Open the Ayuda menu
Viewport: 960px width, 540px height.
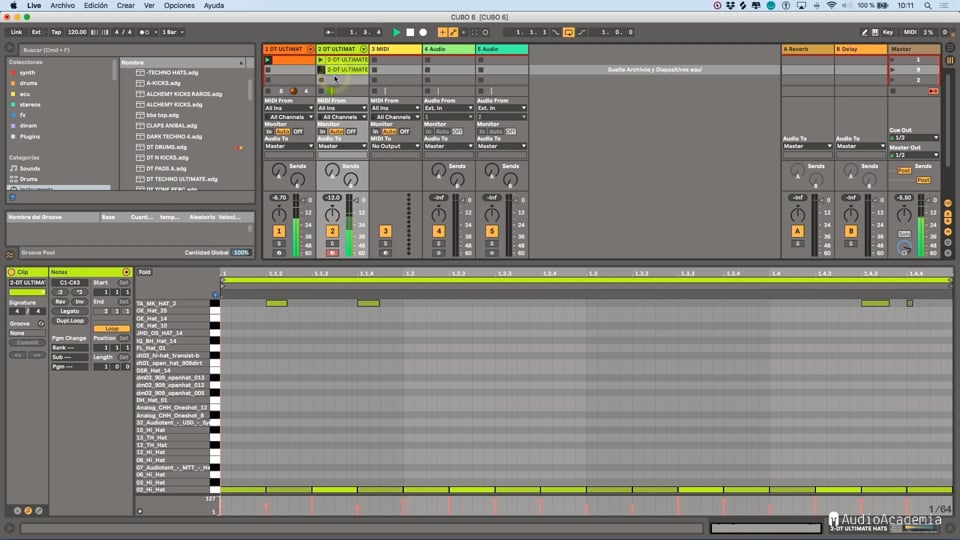pos(214,6)
